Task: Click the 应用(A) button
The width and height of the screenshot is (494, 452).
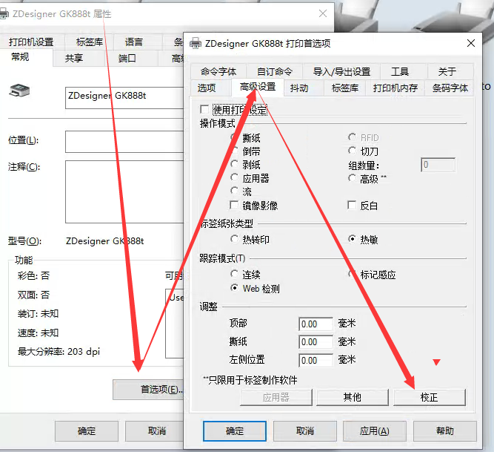Action: coord(375,431)
